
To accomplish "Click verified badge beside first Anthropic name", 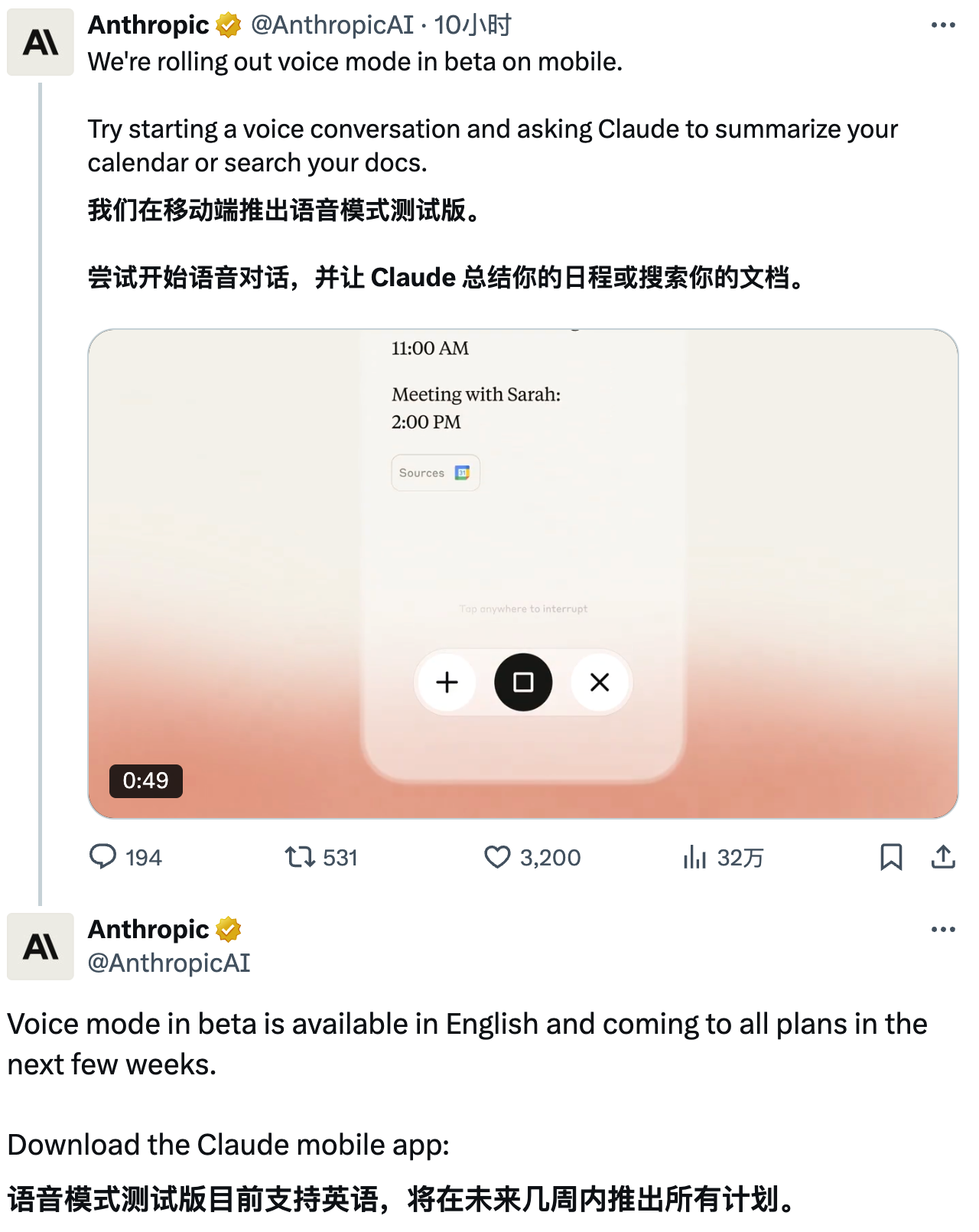I will coord(228,25).
